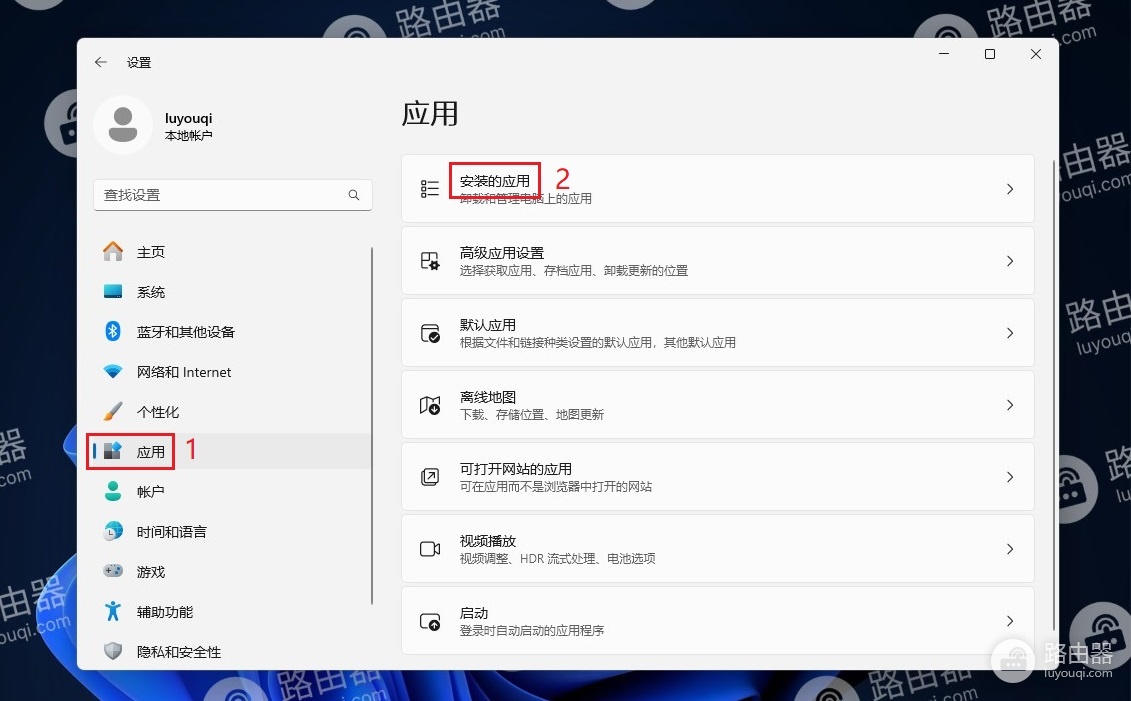Click the chevron on 可打开网站的应用 row

1010,477
